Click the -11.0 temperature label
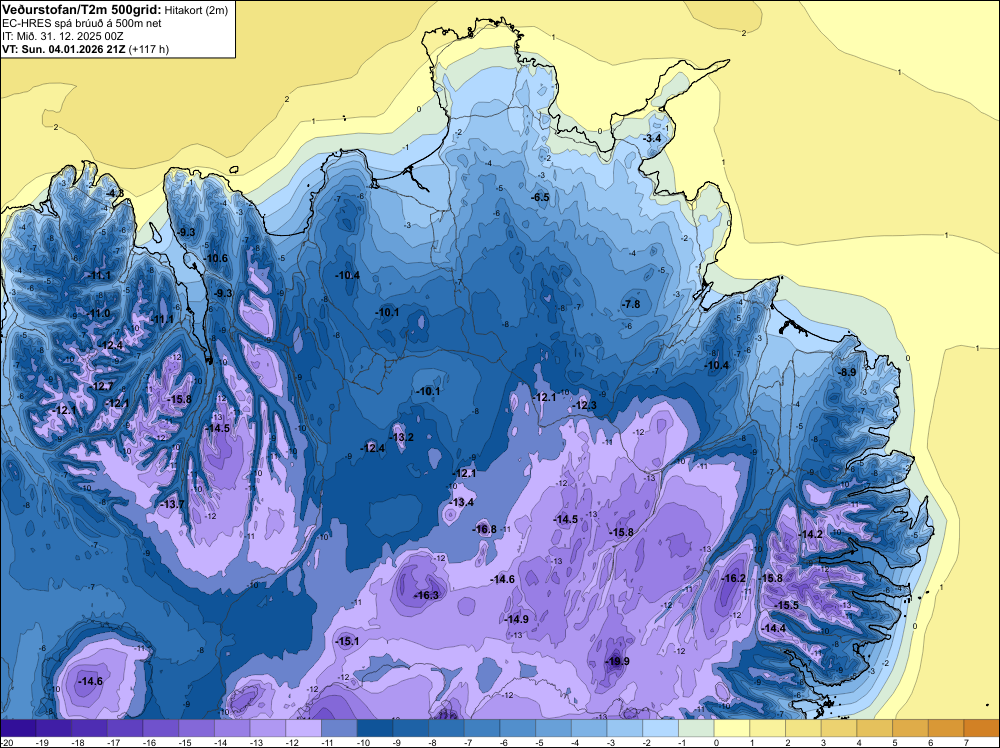The width and height of the screenshot is (1000, 748). point(99,313)
